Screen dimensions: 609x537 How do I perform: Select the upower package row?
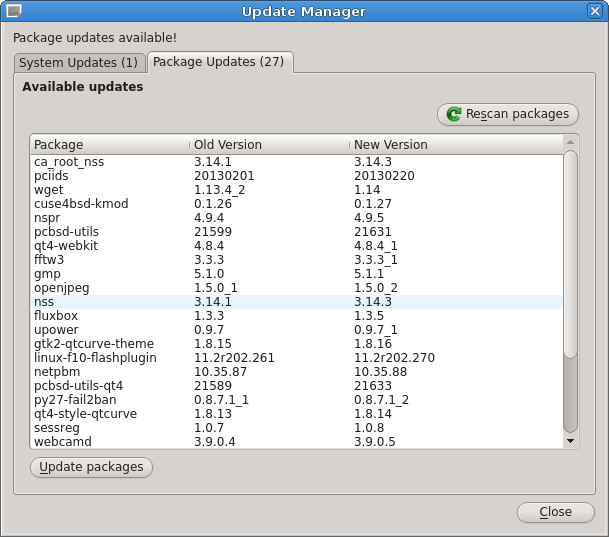tap(296, 330)
